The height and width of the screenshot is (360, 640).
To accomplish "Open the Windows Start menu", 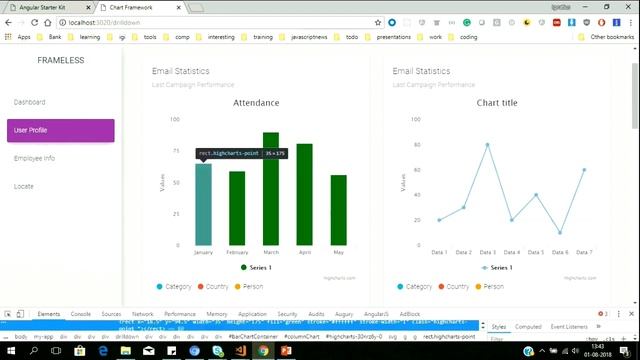I will [11, 351].
